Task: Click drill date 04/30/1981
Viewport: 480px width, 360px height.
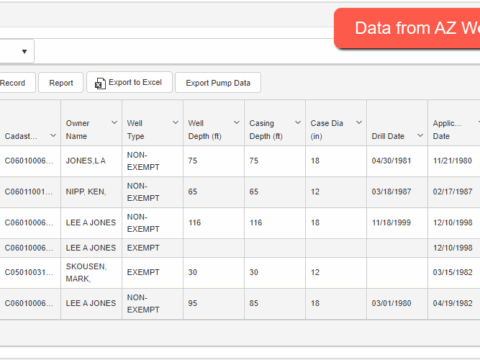Action: pyautogui.click(x=391, y=161)
